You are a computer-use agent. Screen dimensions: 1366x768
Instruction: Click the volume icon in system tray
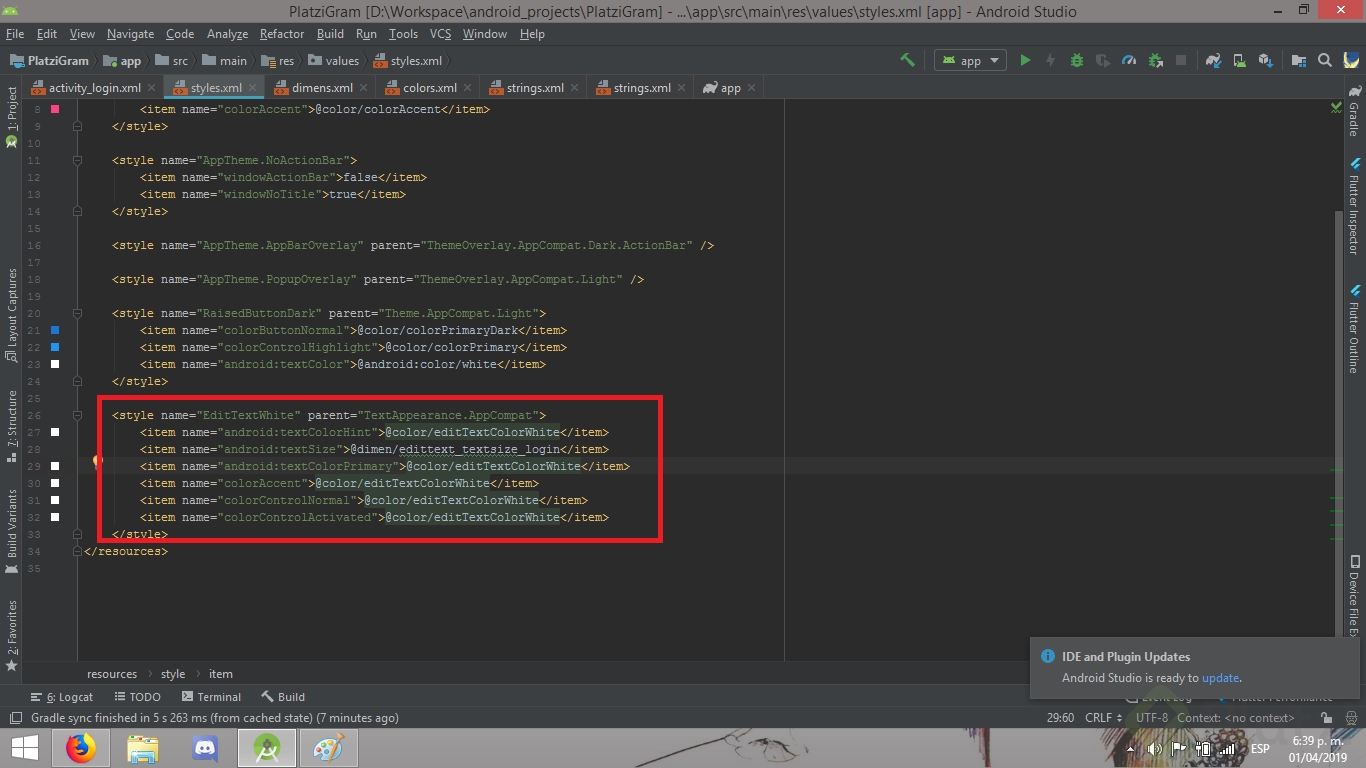(1155, 748)
